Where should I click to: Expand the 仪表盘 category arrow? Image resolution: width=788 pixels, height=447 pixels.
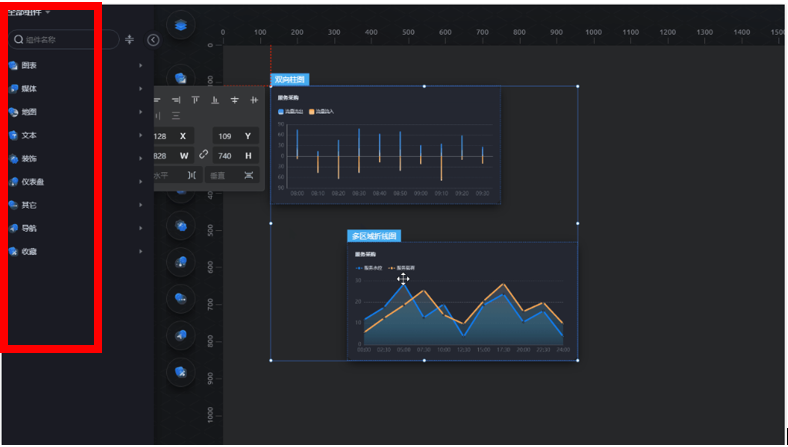click(141, 182)
